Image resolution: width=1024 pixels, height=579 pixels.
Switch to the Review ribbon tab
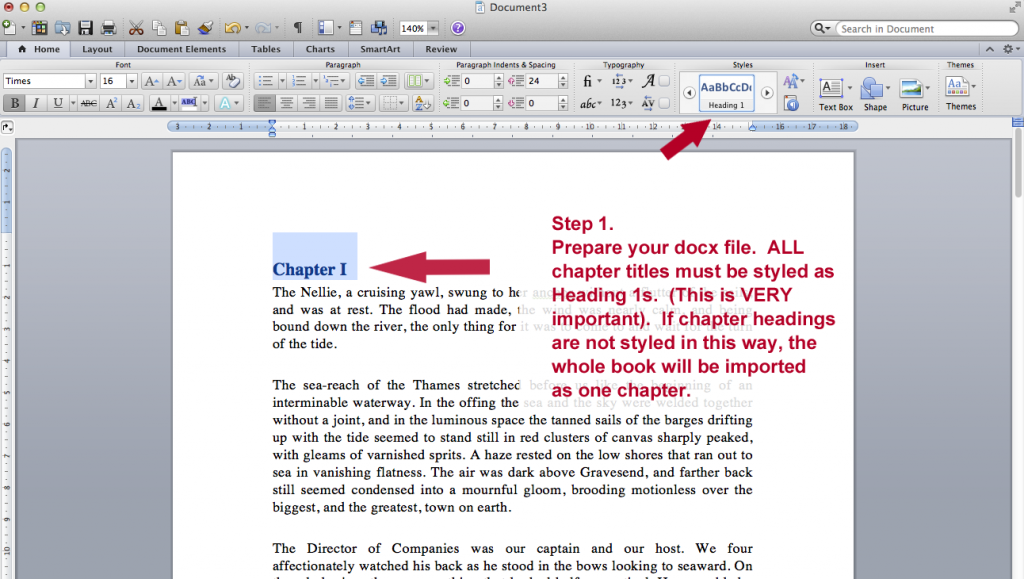440,48
